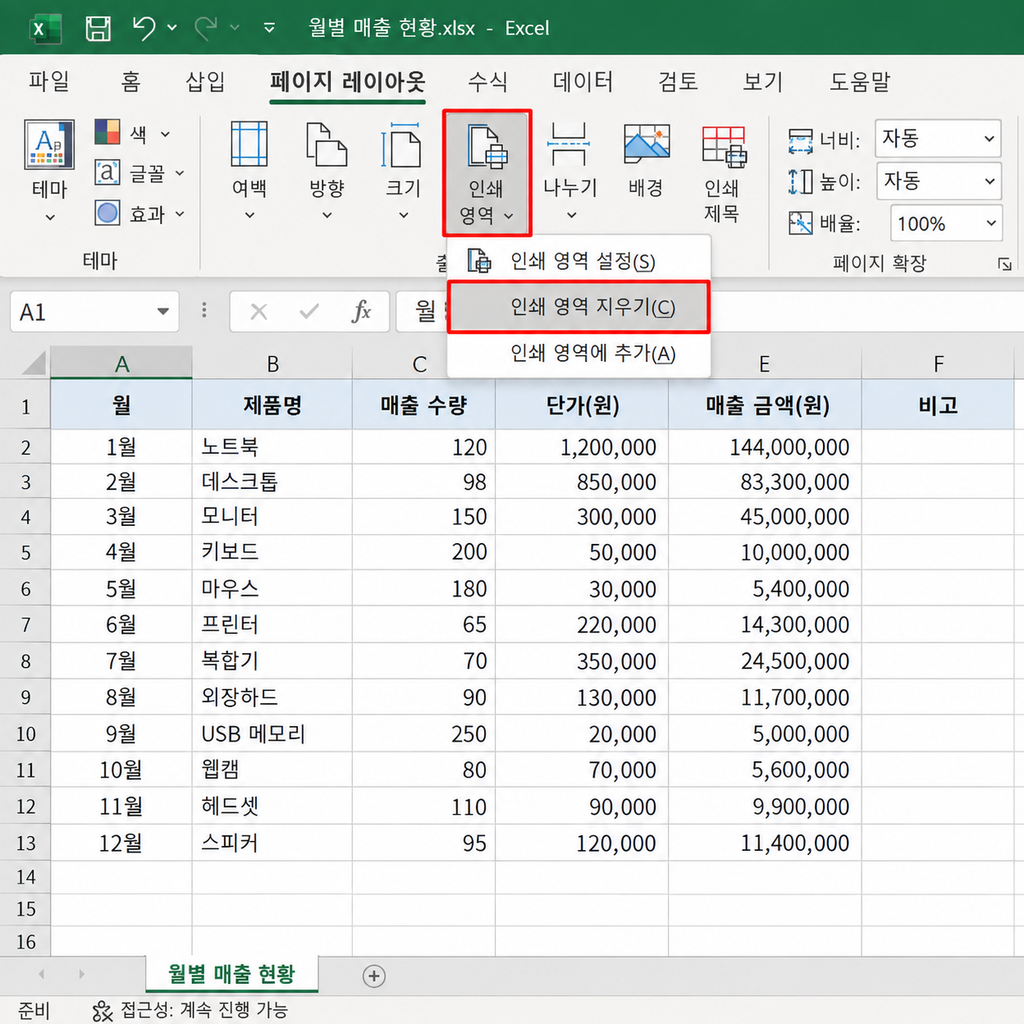Click the 인쇄 영역 print area button

[x=487, y=173]
